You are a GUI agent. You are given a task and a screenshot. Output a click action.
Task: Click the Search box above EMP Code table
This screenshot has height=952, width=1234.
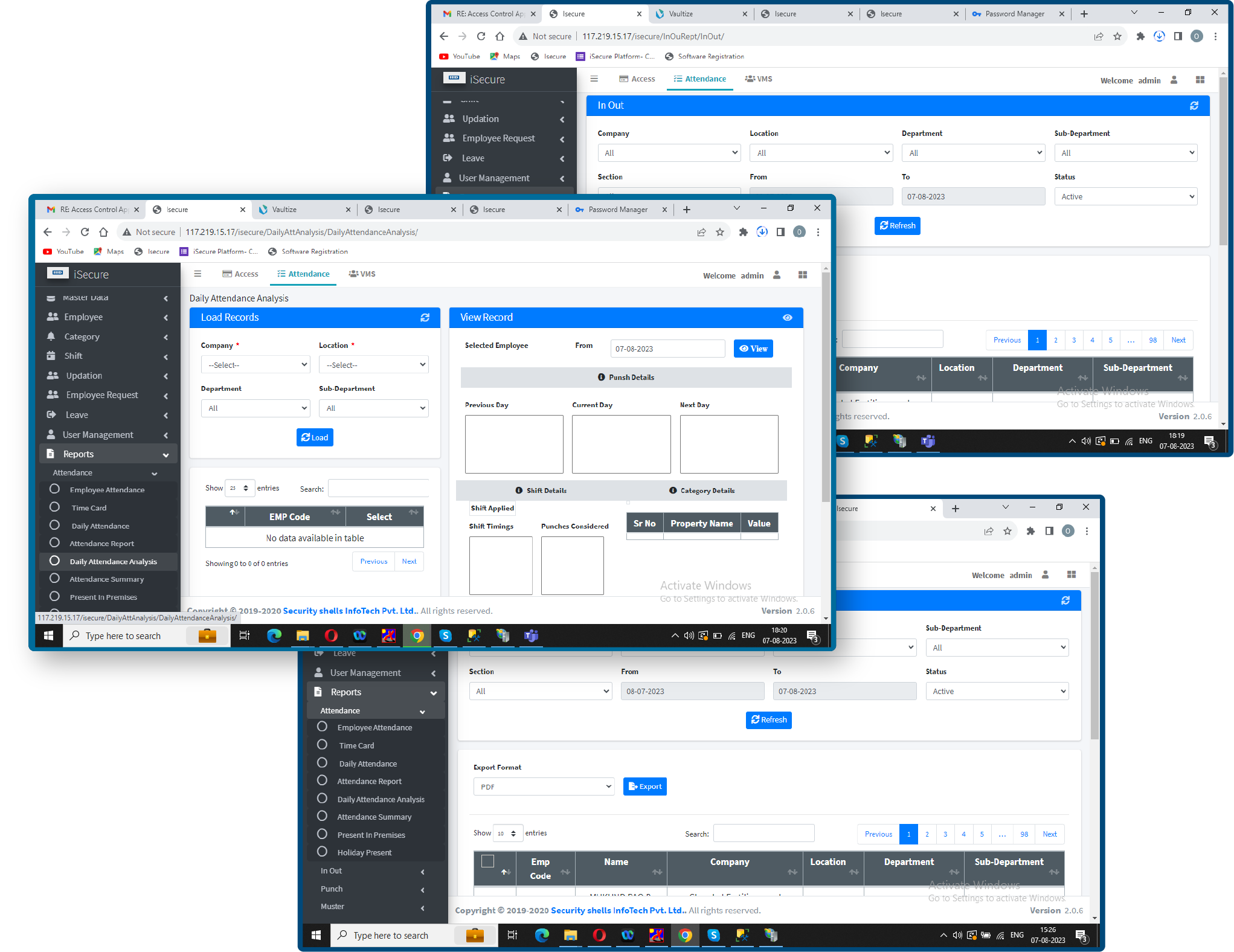pos(378,488)
